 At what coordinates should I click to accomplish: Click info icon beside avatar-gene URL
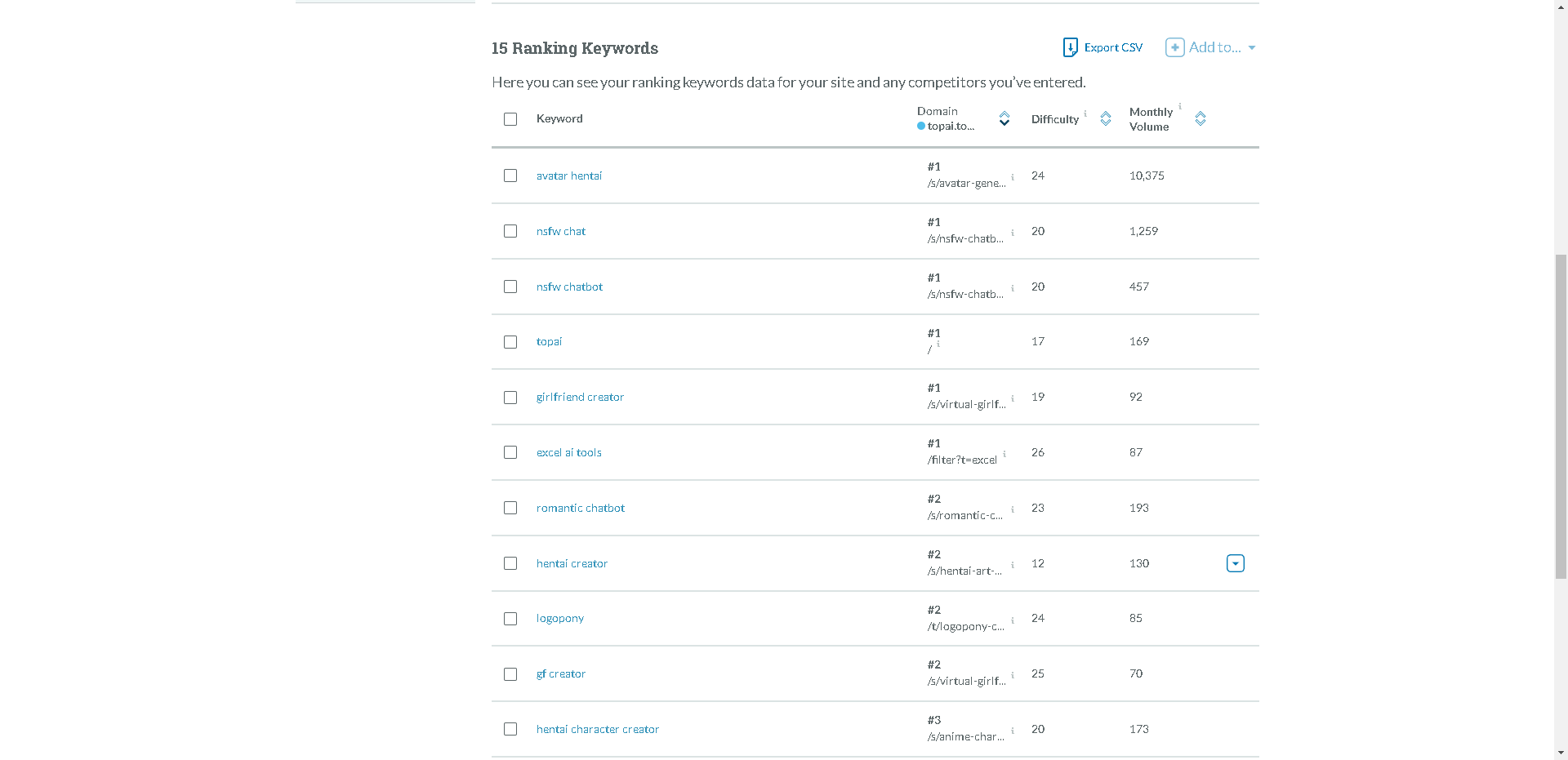click(1013, 177)
